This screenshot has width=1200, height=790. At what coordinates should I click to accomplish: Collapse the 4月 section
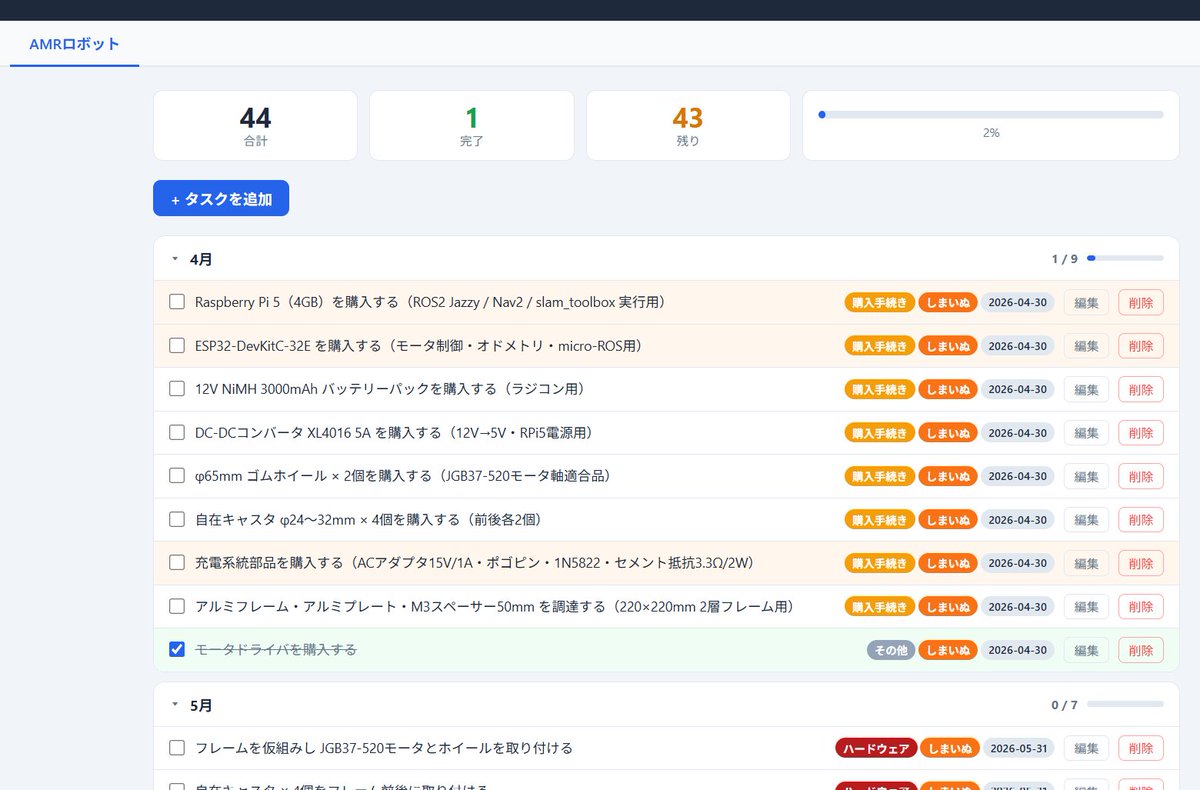175,259
